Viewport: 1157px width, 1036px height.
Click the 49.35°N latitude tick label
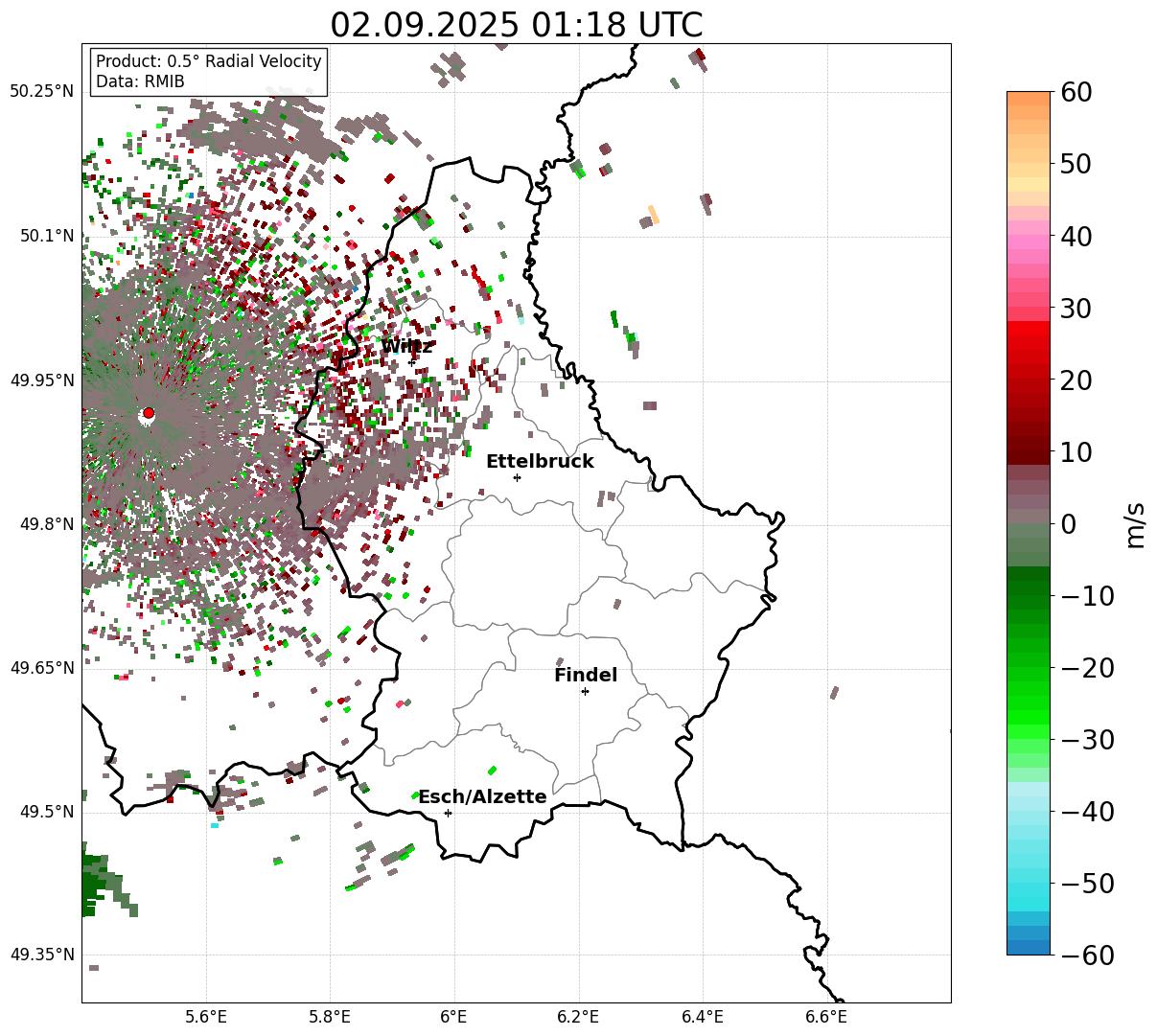[41, 955]
